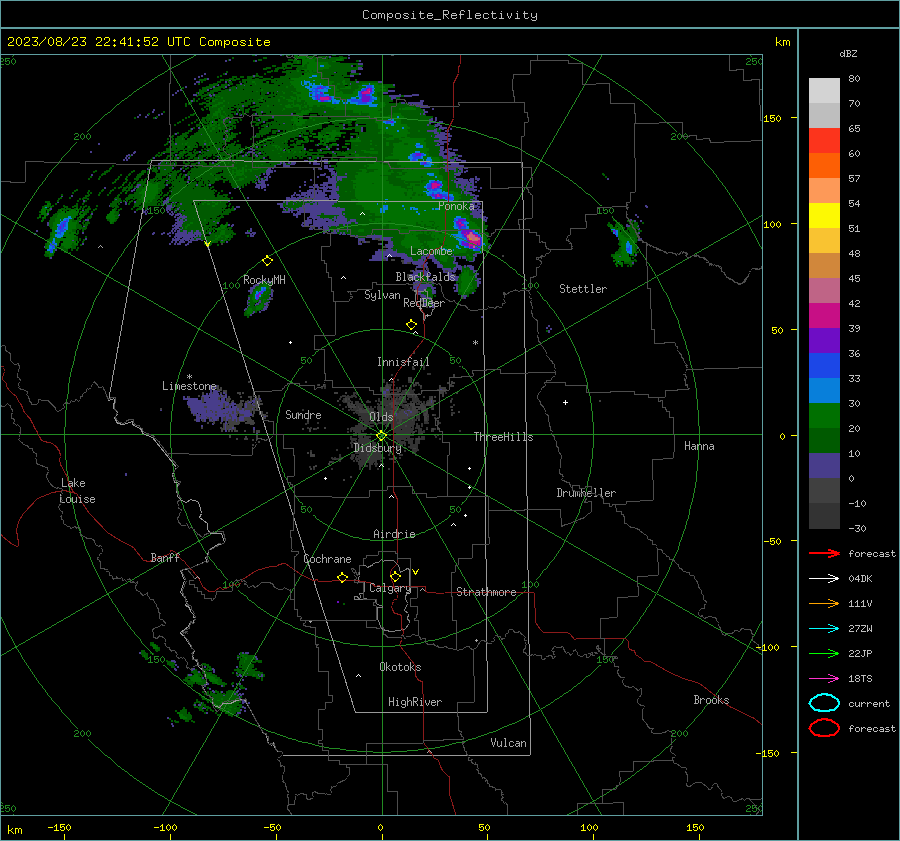Viewport: 900px width, 841px height.
Task: Select the red 65-60 dBZ color band
Action: pyautogui.click(x=824, y=141)
